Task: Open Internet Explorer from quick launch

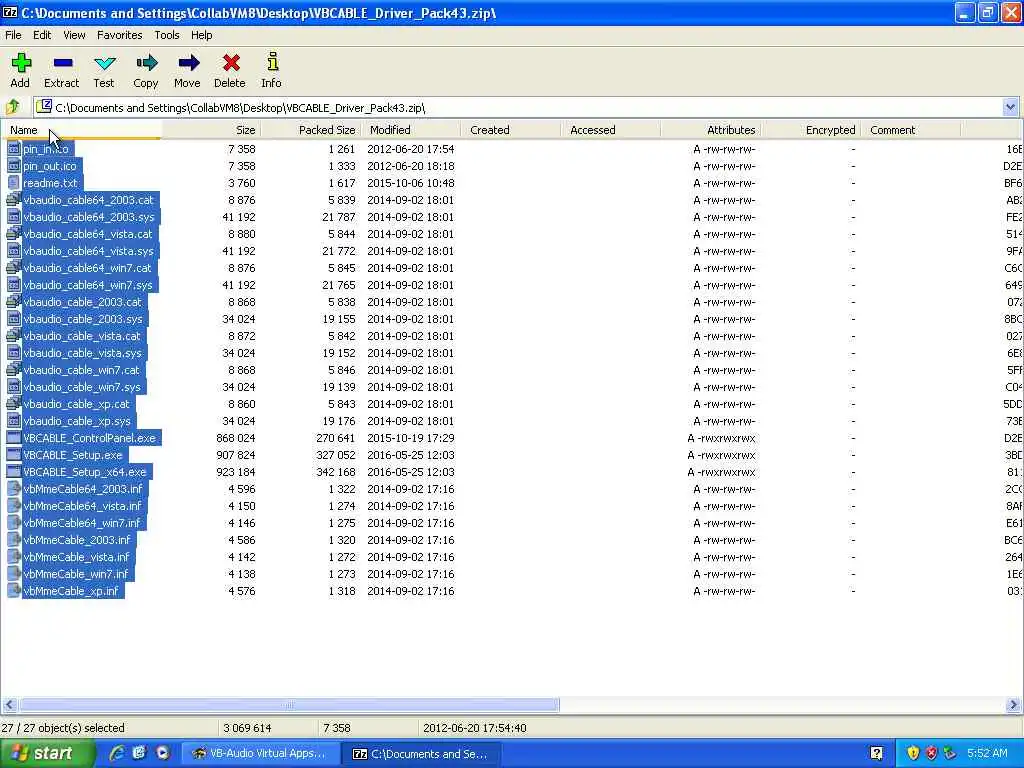Action: coord(117,753)
